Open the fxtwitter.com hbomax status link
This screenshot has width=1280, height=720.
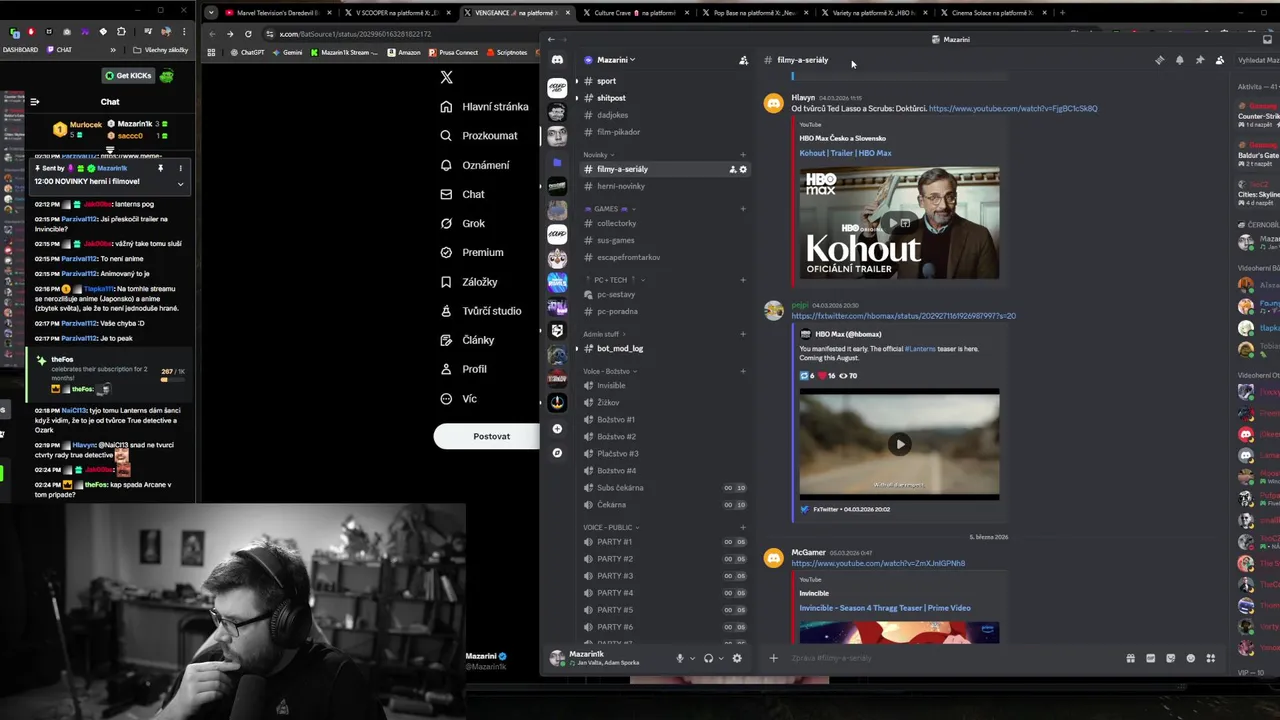[x=903, y=316]
